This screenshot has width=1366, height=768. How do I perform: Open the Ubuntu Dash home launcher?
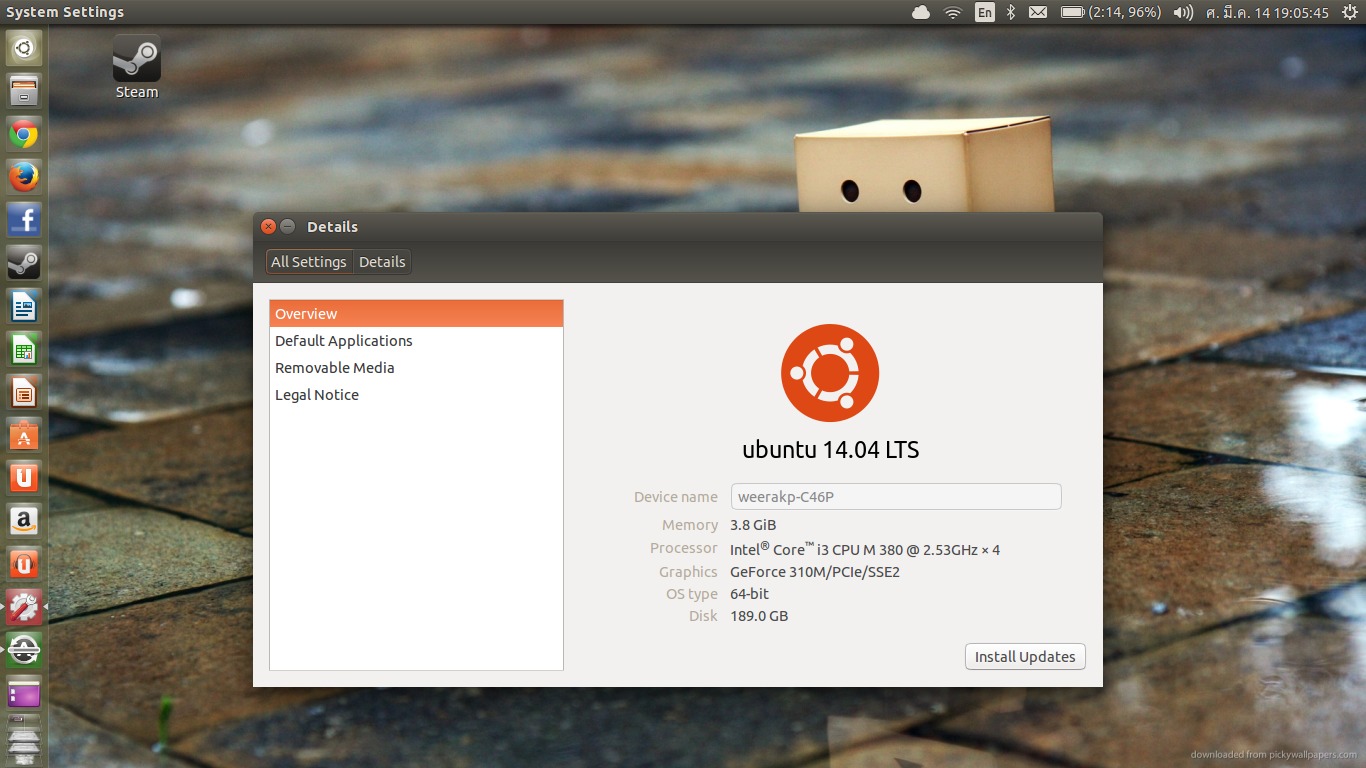pyautogui.click(x=24, y=47)
